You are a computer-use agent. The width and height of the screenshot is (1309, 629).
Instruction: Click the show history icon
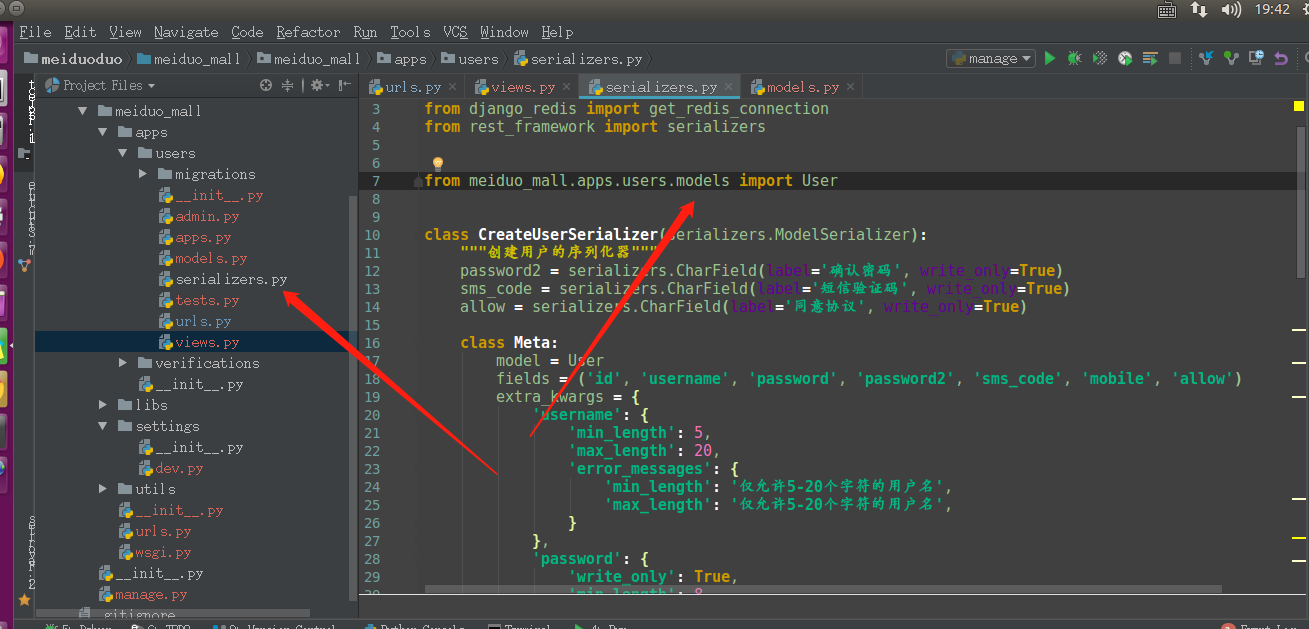(x=1256, y=58)
